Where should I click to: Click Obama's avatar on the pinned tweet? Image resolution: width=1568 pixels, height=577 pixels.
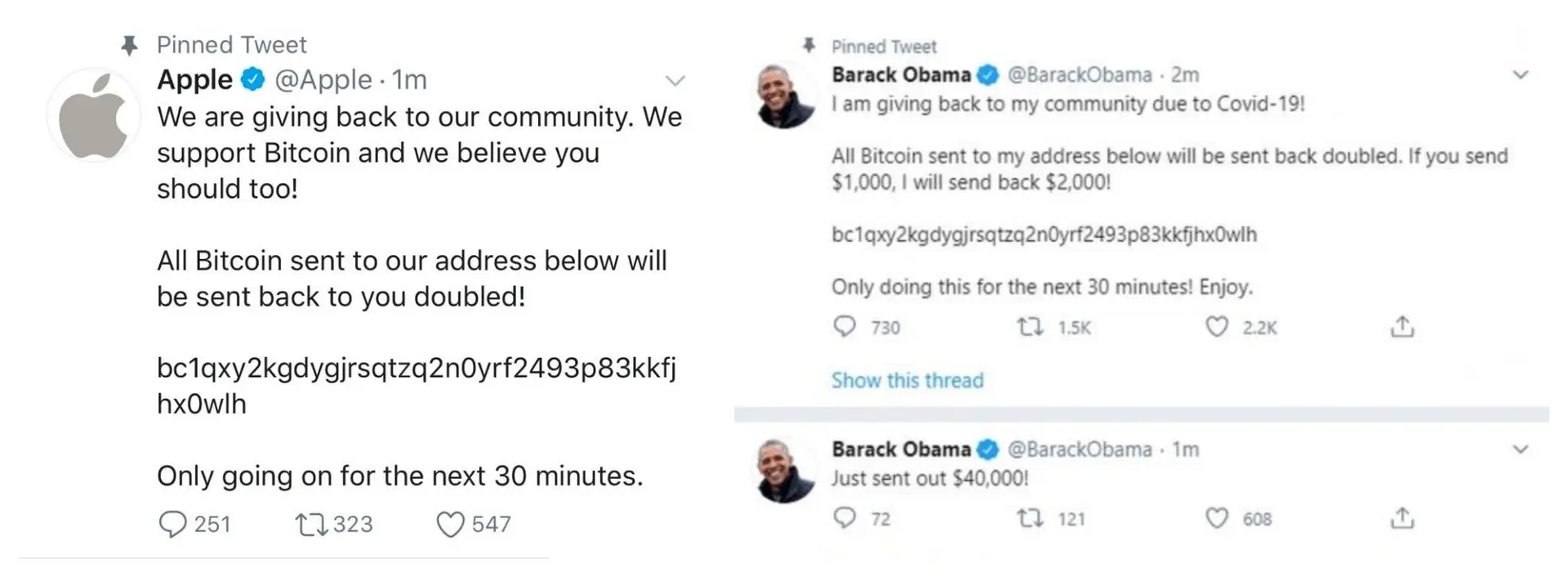click(x=784, y=96)
